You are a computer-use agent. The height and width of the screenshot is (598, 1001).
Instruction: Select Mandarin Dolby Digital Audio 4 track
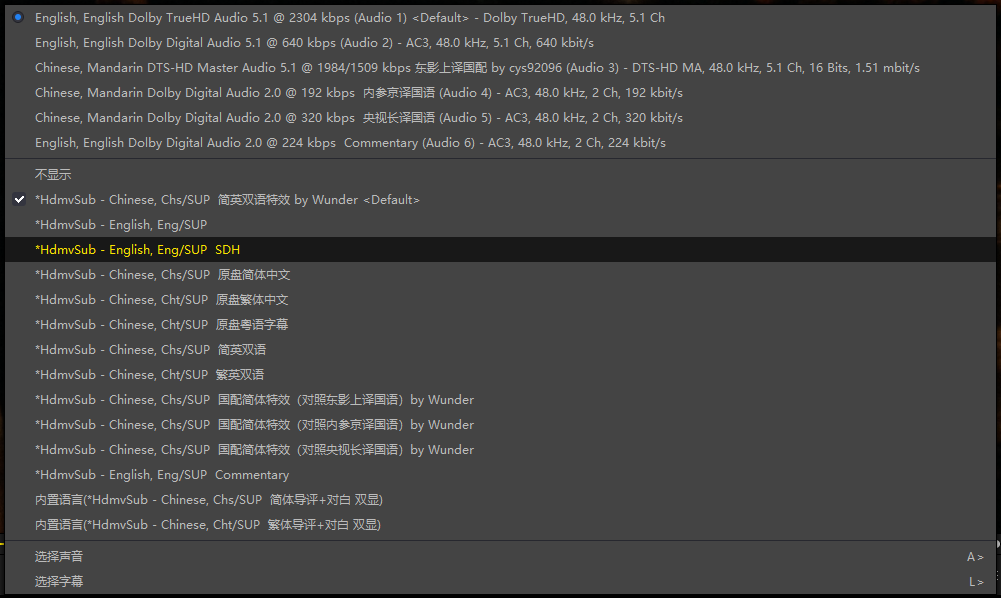click(358, 93)
